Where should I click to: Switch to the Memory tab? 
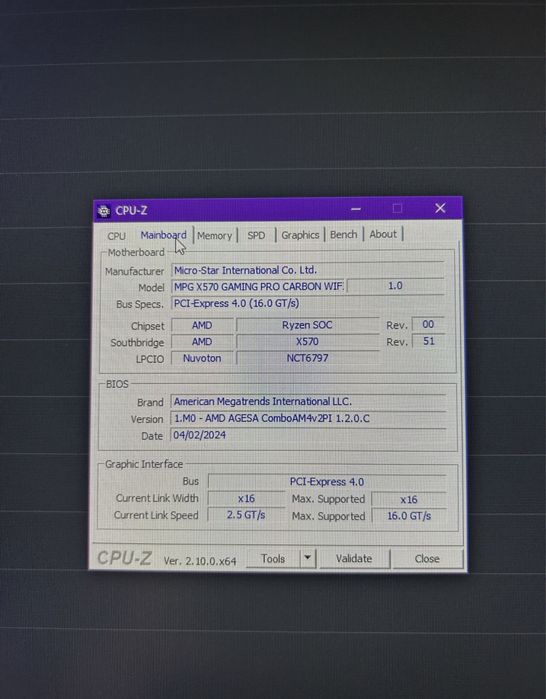click(x=215, y=235)
